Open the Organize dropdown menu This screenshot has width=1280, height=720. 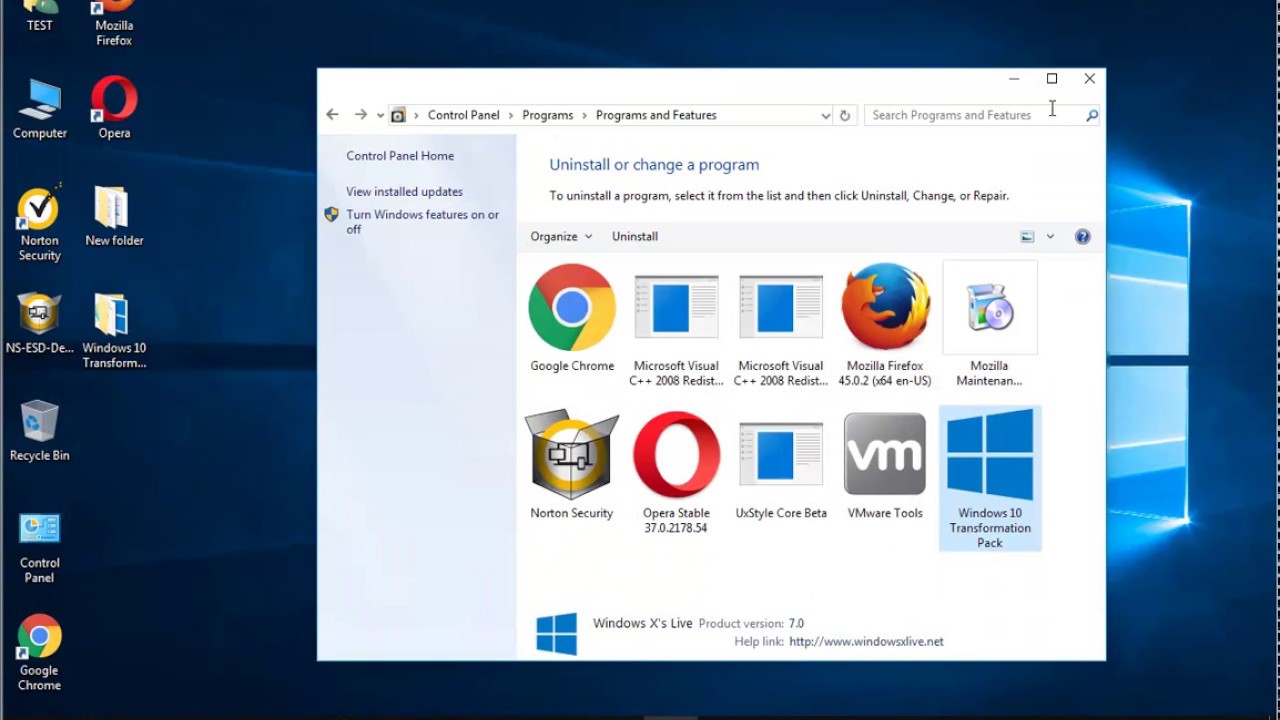click(561, 237)
